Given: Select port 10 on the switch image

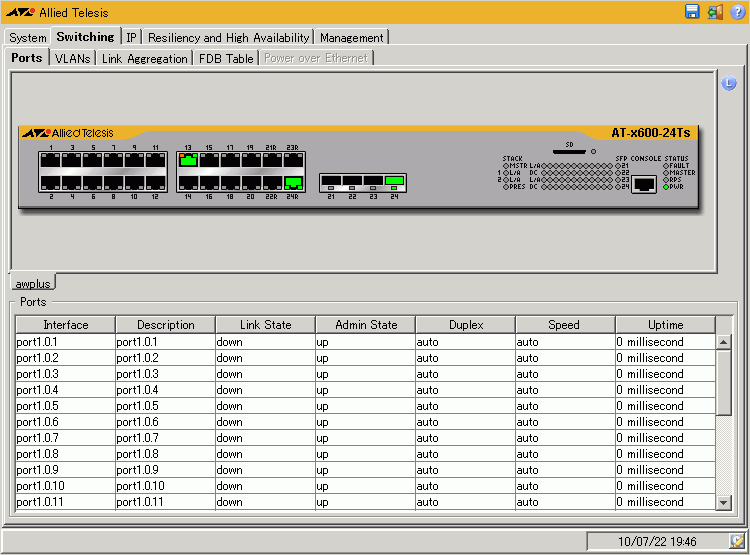Looking at the screenshot, I should (x=134, y=183).
